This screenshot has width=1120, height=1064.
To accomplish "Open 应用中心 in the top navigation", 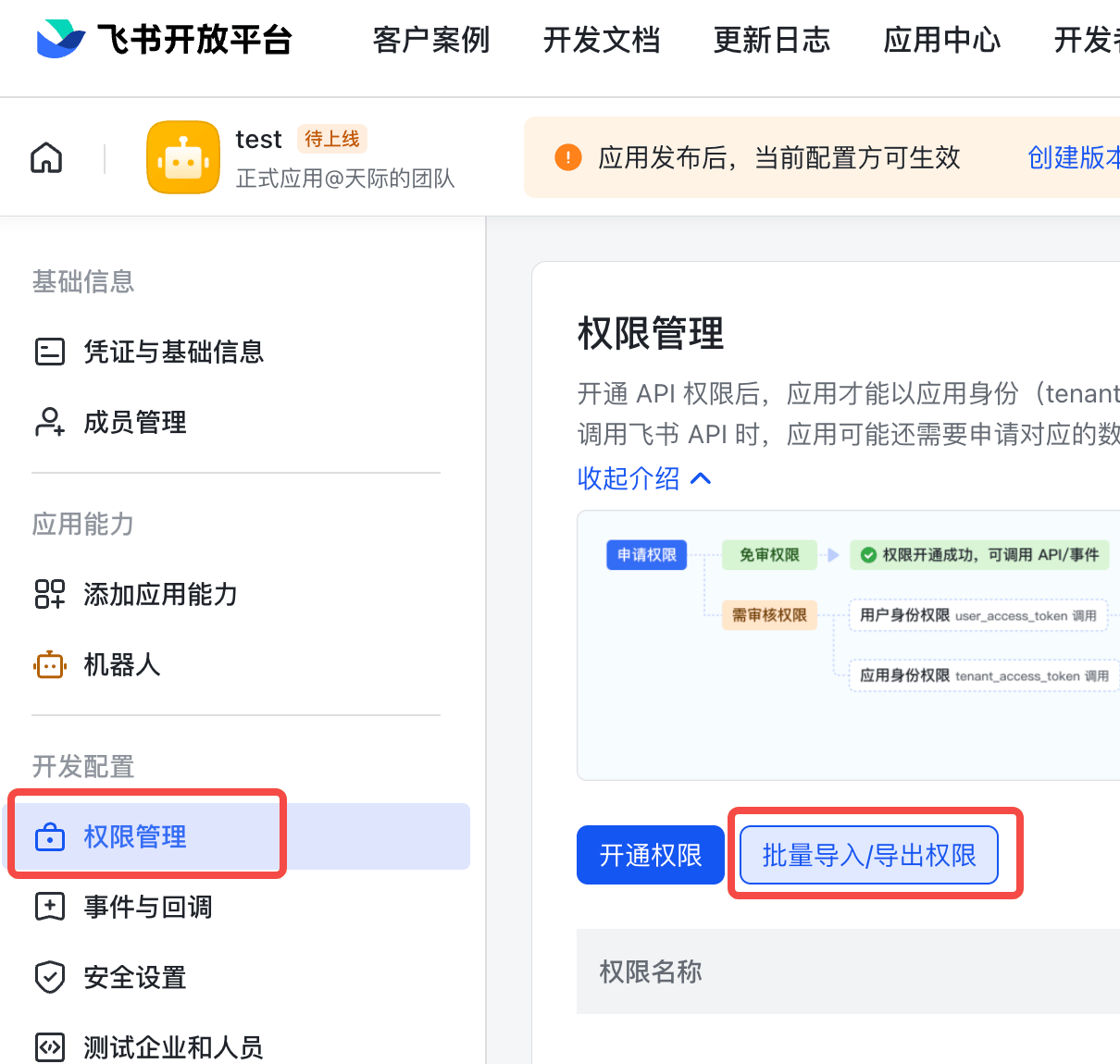I will (x=941, y=40).
